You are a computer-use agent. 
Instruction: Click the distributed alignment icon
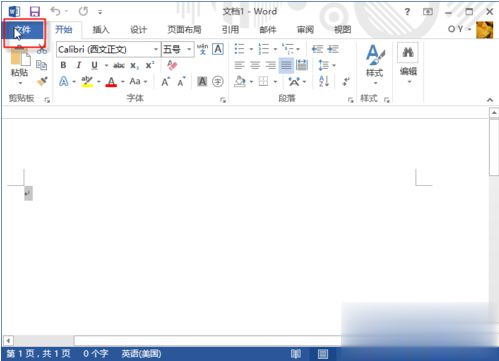pos(302,65)
